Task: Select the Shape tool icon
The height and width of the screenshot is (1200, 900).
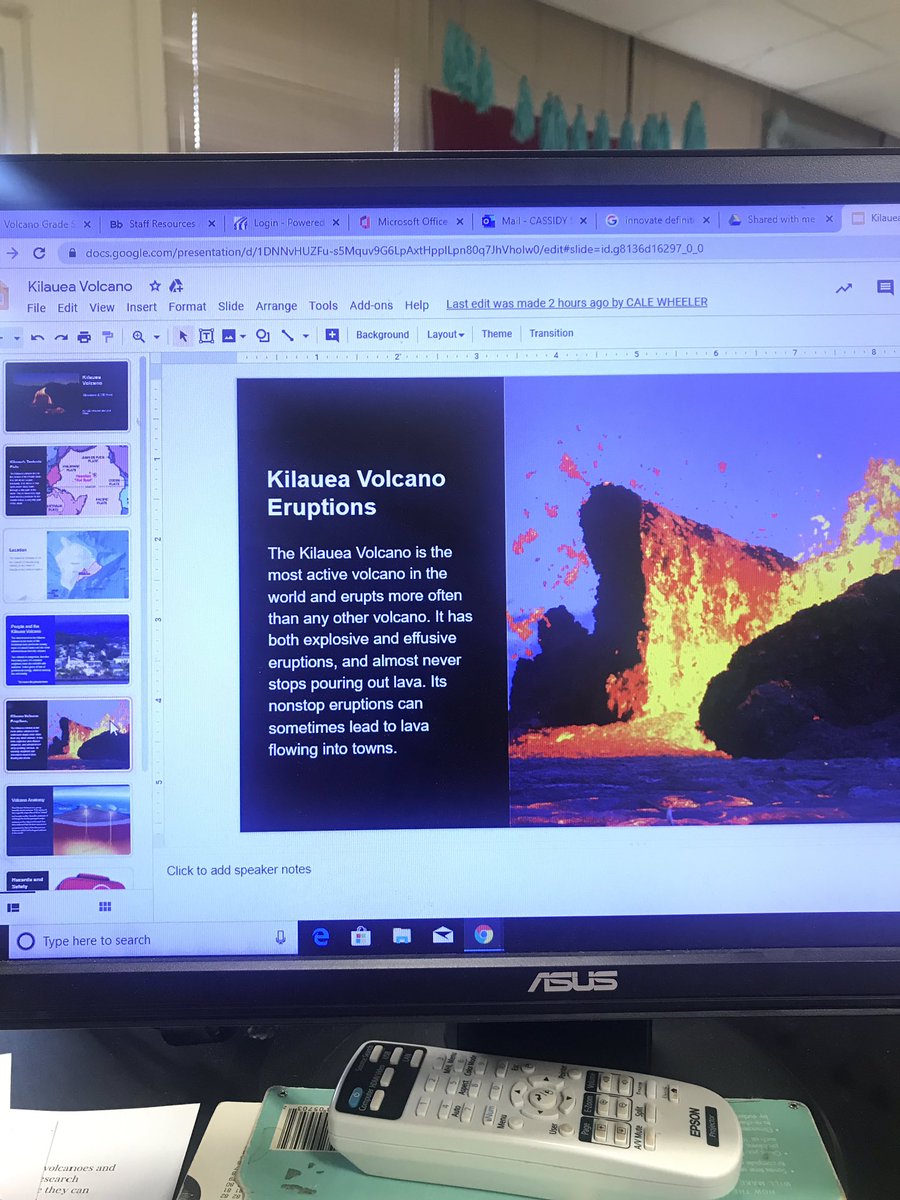Action: (x=263, y=336)
